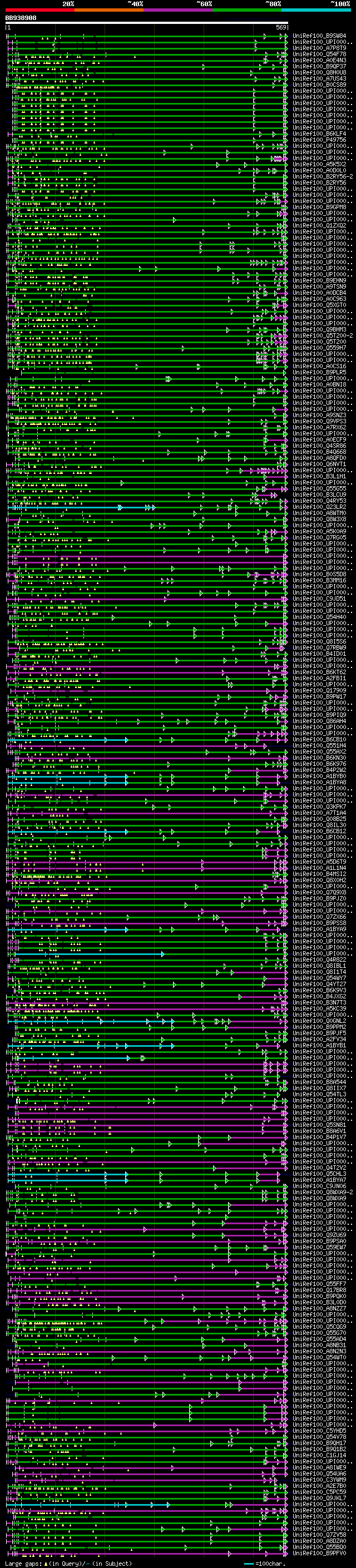The image size is (356, 1568).
Task: Select hit UniRef100_A5K0A9
Action: click(319, 531)
